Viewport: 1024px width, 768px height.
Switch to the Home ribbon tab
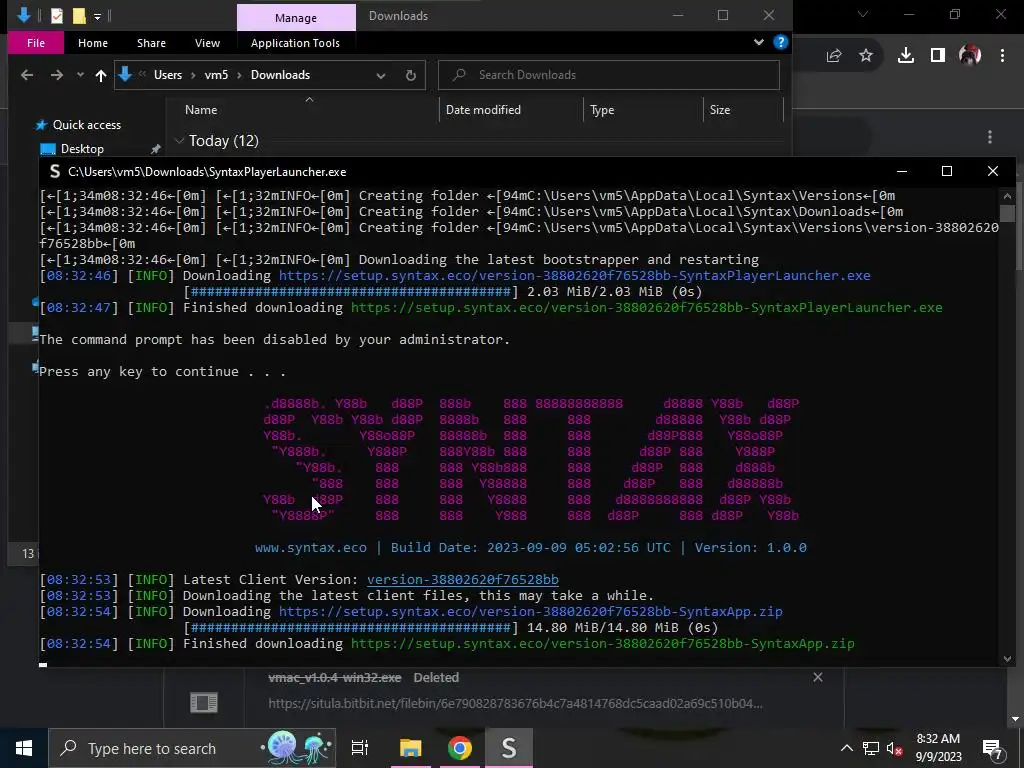93,43
